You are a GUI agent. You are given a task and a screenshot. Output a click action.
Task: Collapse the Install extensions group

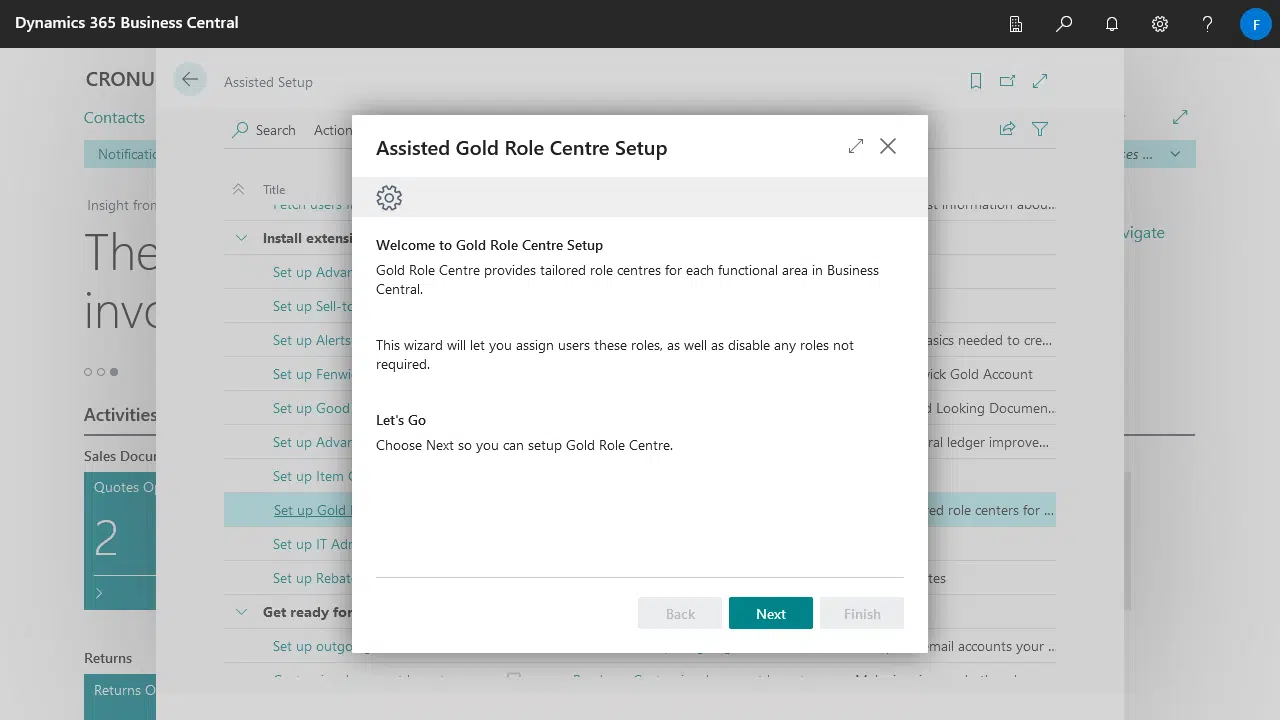coord(241,238)
